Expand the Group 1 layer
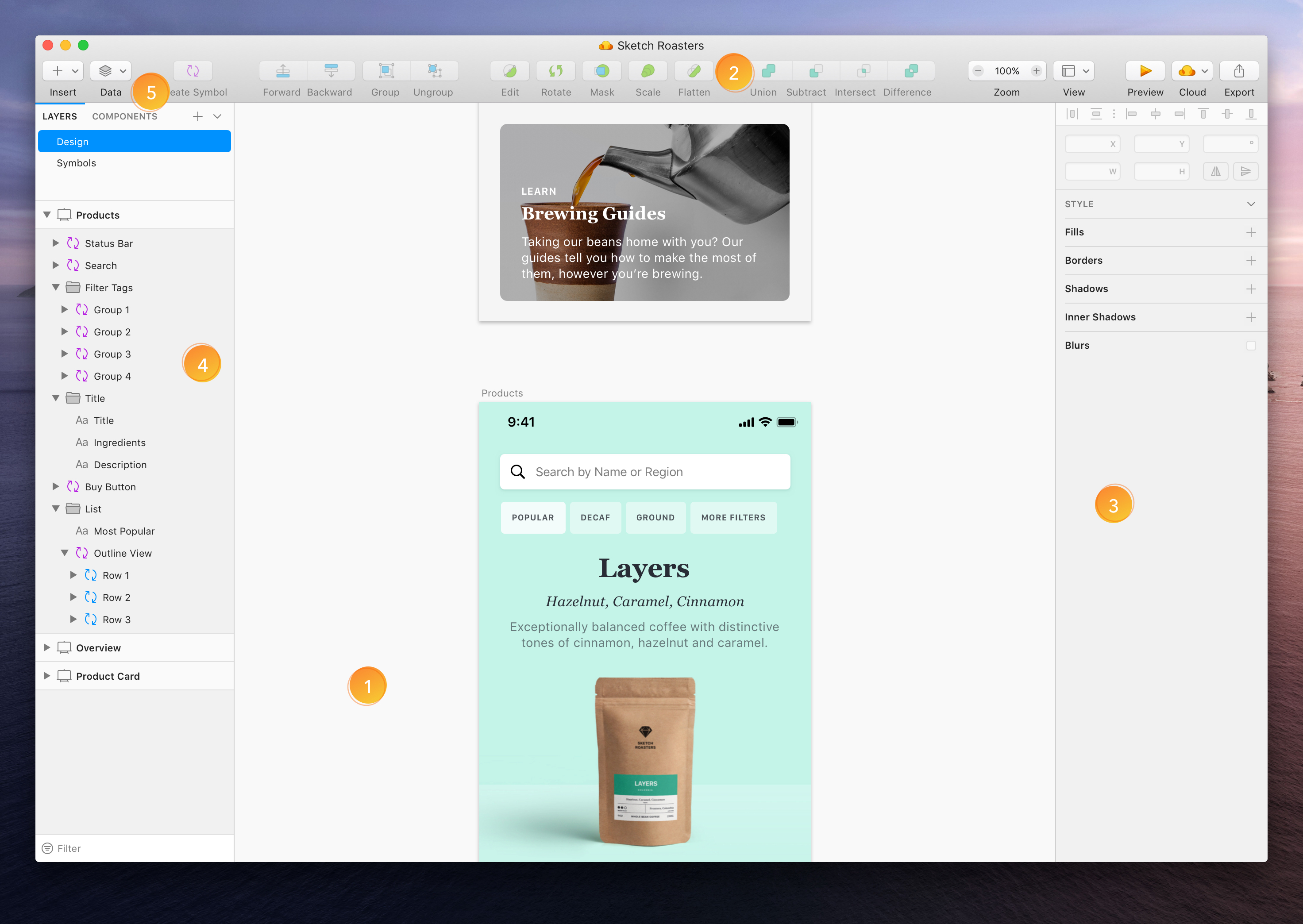1303x924 pixels. [64, 309]
